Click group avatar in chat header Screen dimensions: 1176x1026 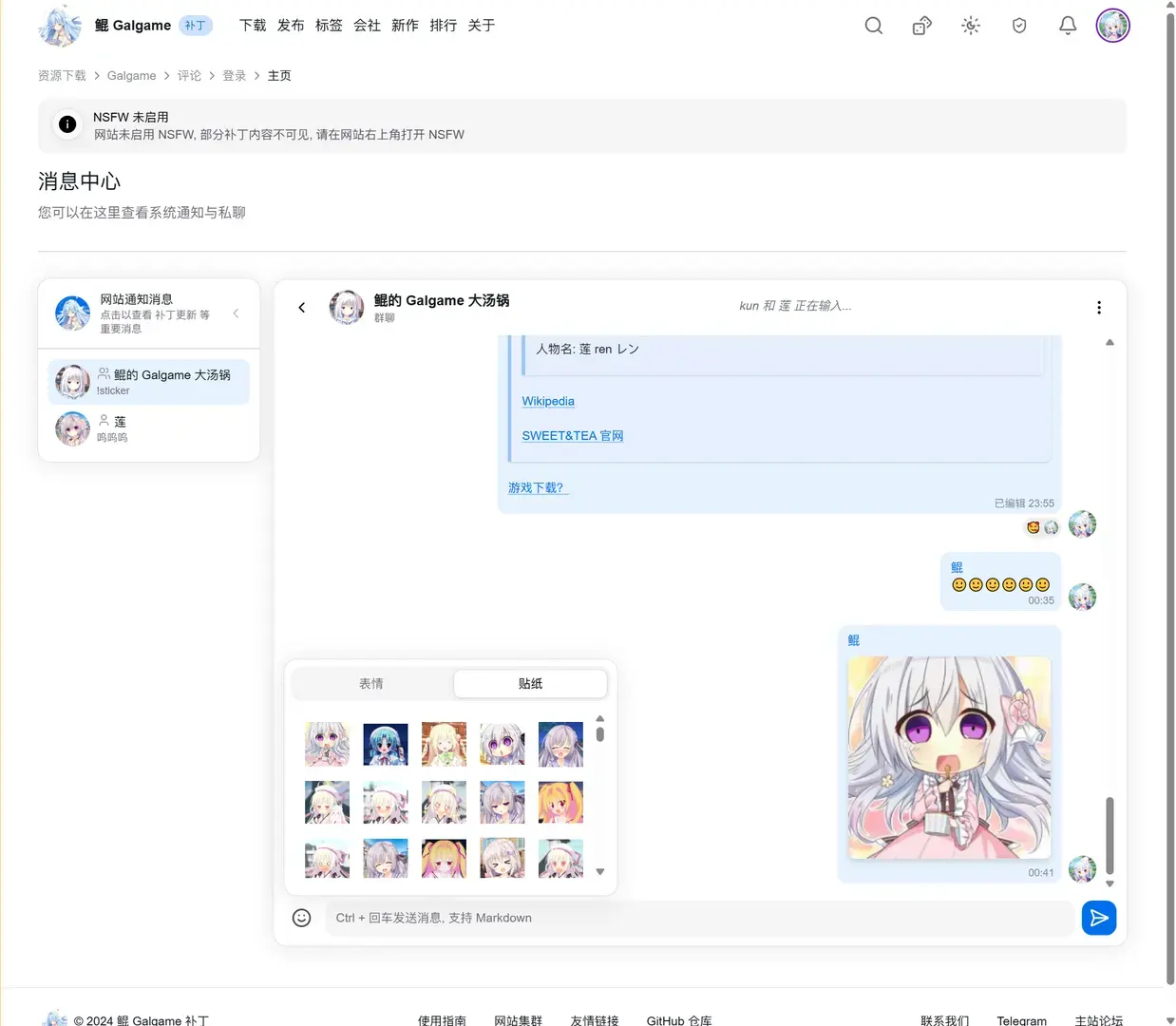coord(347,308)
